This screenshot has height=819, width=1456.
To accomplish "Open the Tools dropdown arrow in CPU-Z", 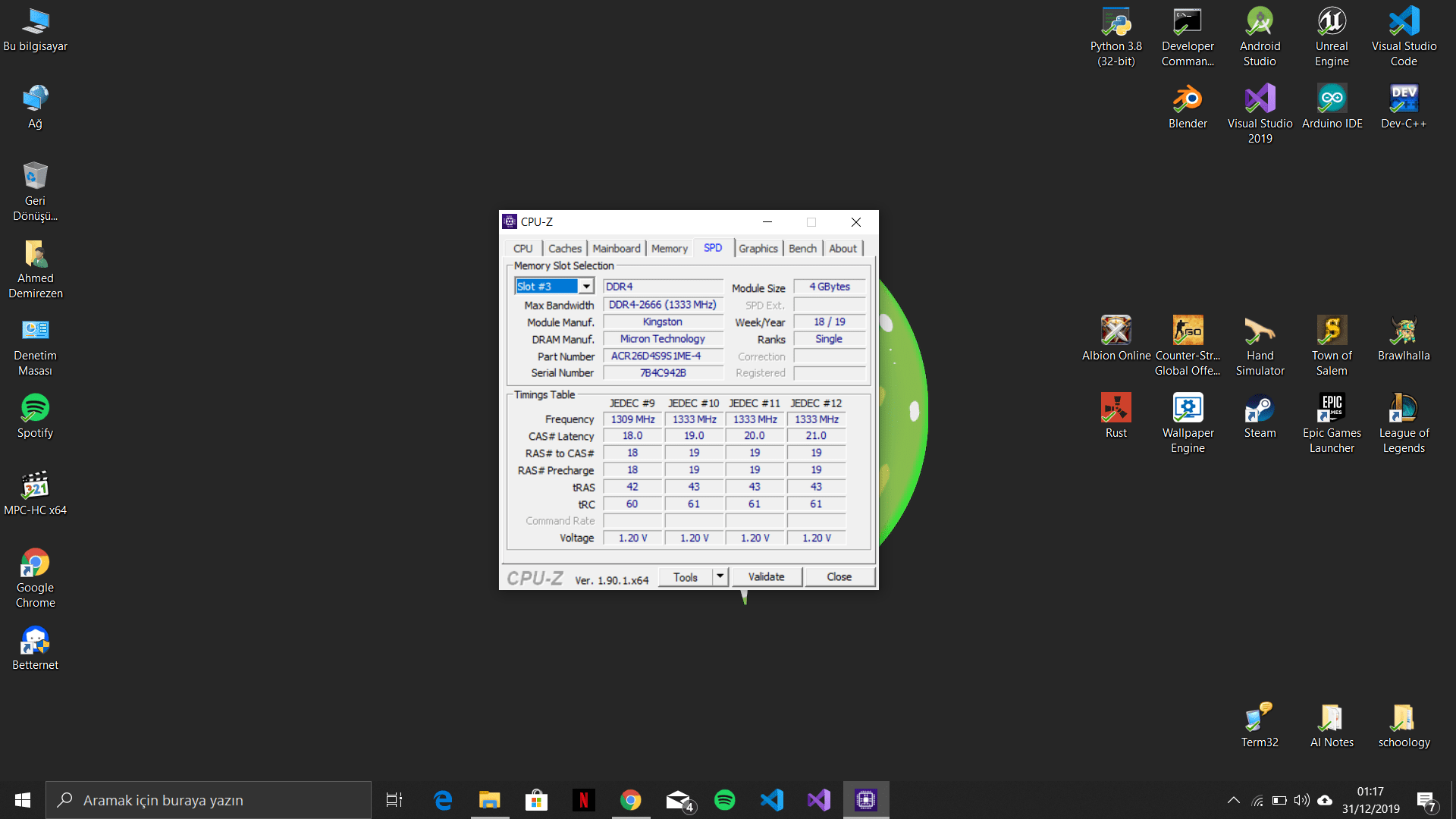I will tap(720, 577).
